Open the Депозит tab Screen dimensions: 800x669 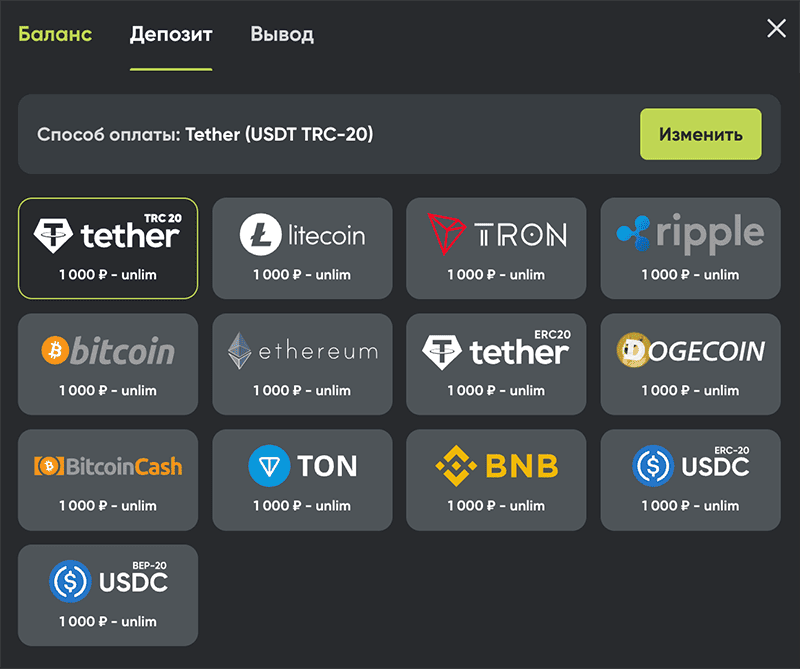pos(171,35)
